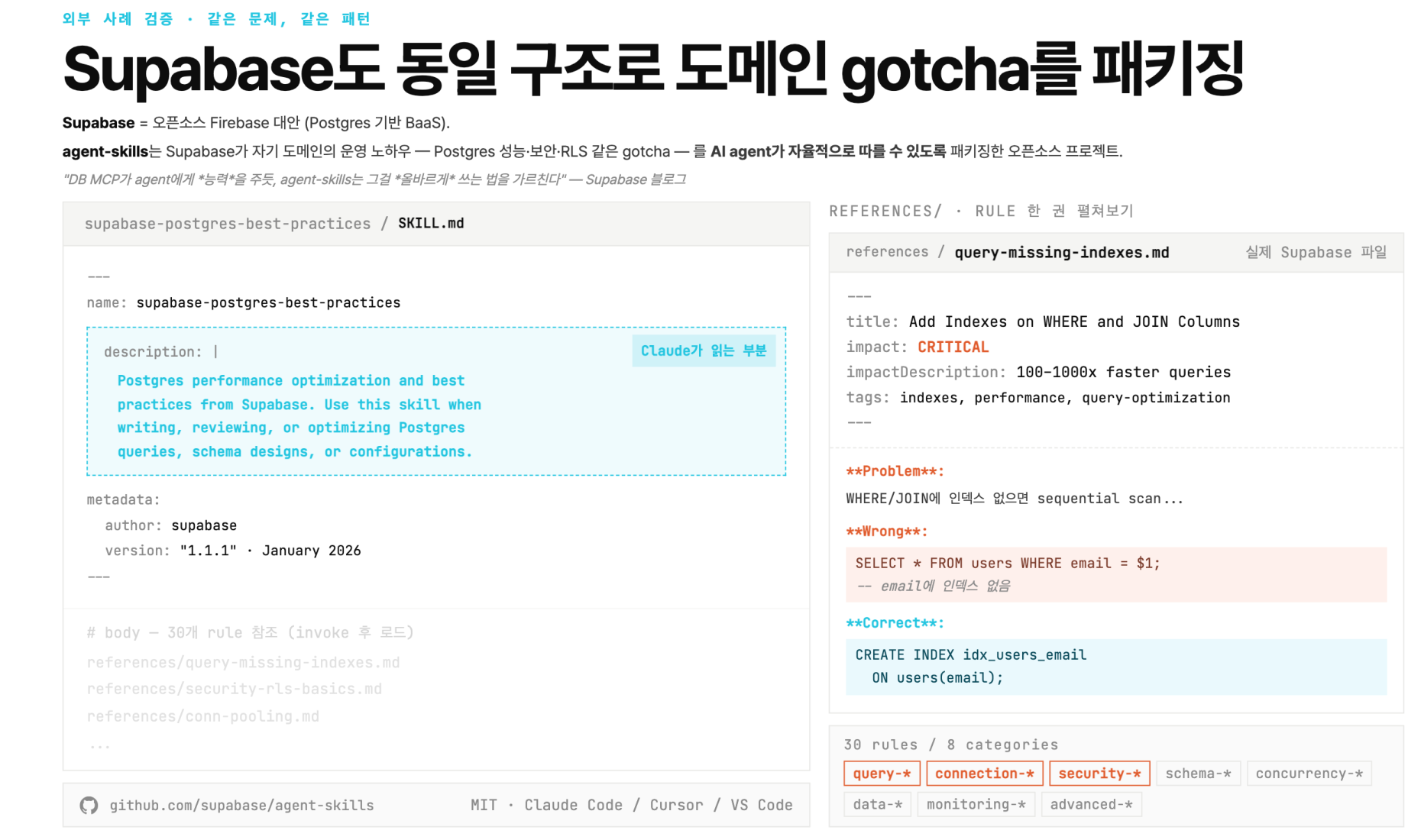Click supabase-postgres-best-practices folder path
The width and height of the screenshot is (1421, 840).
pos(228,224)
